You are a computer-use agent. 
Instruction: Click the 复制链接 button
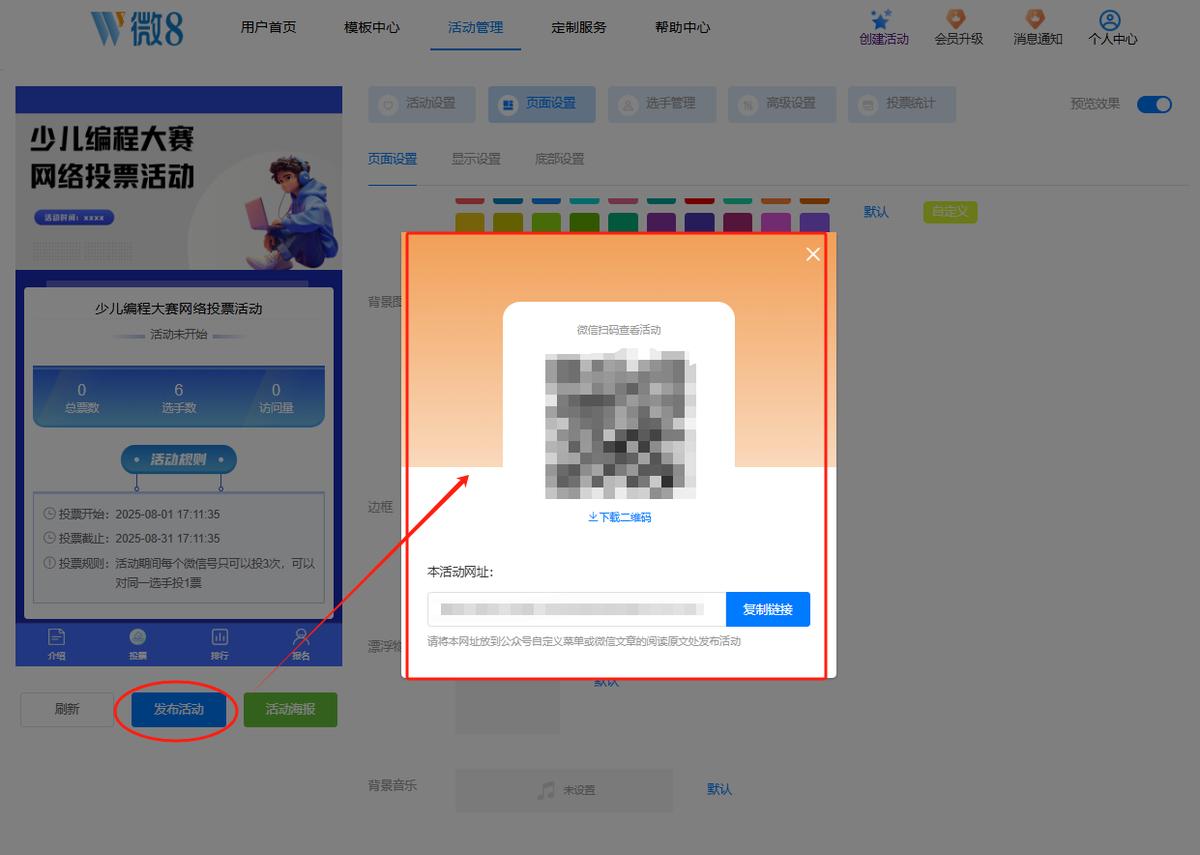[768, 609]
